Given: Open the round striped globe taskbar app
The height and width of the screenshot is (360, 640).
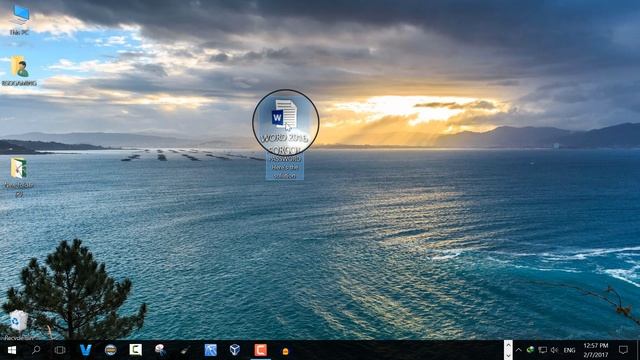Looking at the screenshot, I should 110,350.
